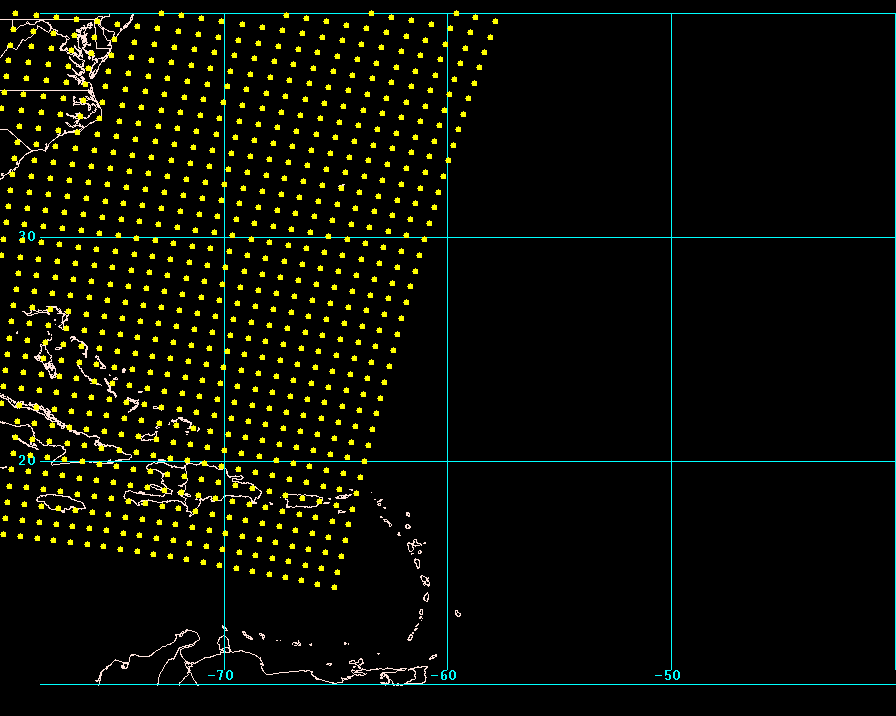Image resolution: width=896 pixels, height=716 pixels.
Task: Click intersection of 30 latitude and -60 longitude
Action: coord(447,237)
